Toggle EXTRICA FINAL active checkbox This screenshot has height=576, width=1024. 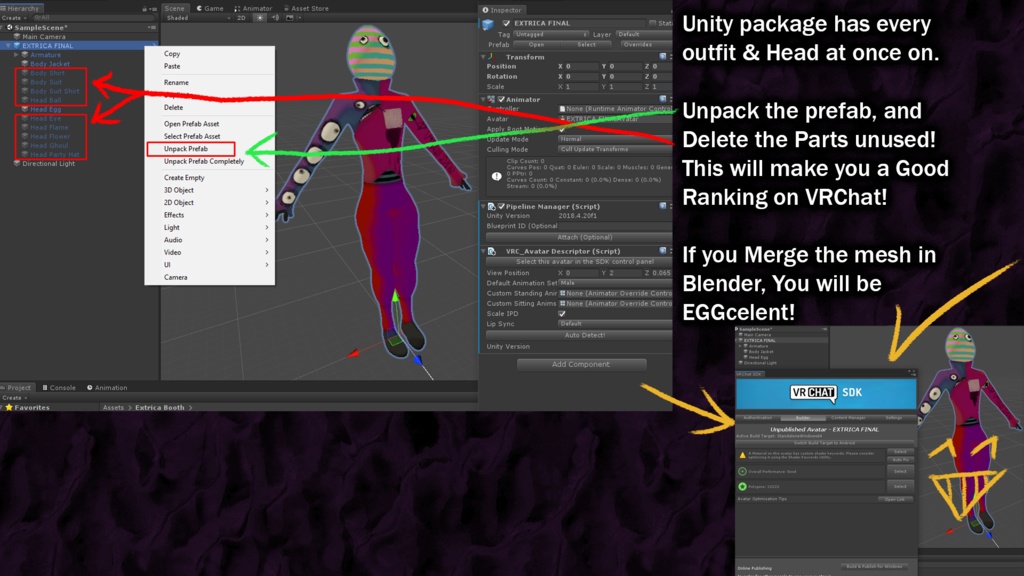pyautogui.click(x=506, y=23)
